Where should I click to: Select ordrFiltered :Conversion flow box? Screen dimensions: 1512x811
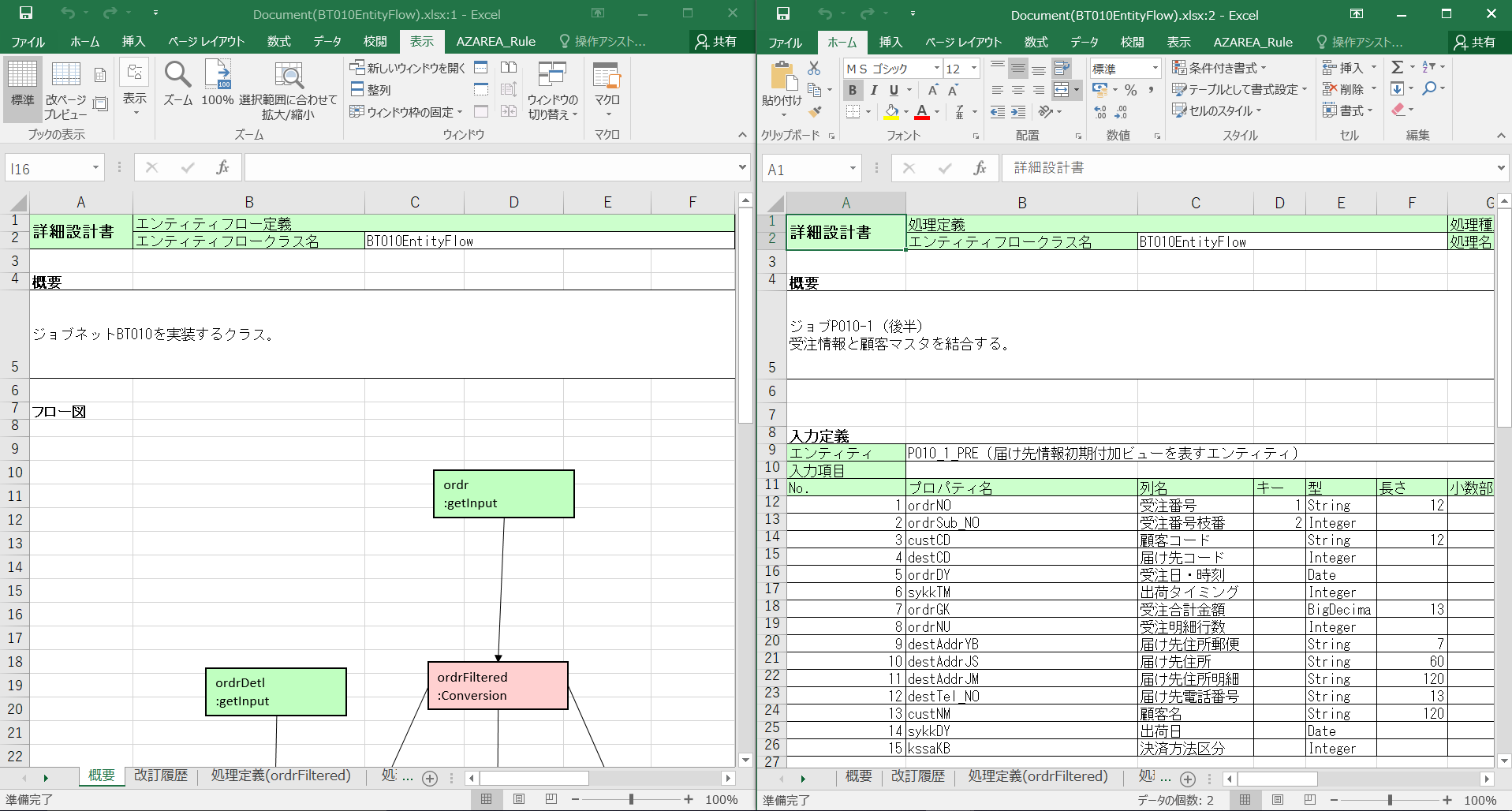[498, 686]
